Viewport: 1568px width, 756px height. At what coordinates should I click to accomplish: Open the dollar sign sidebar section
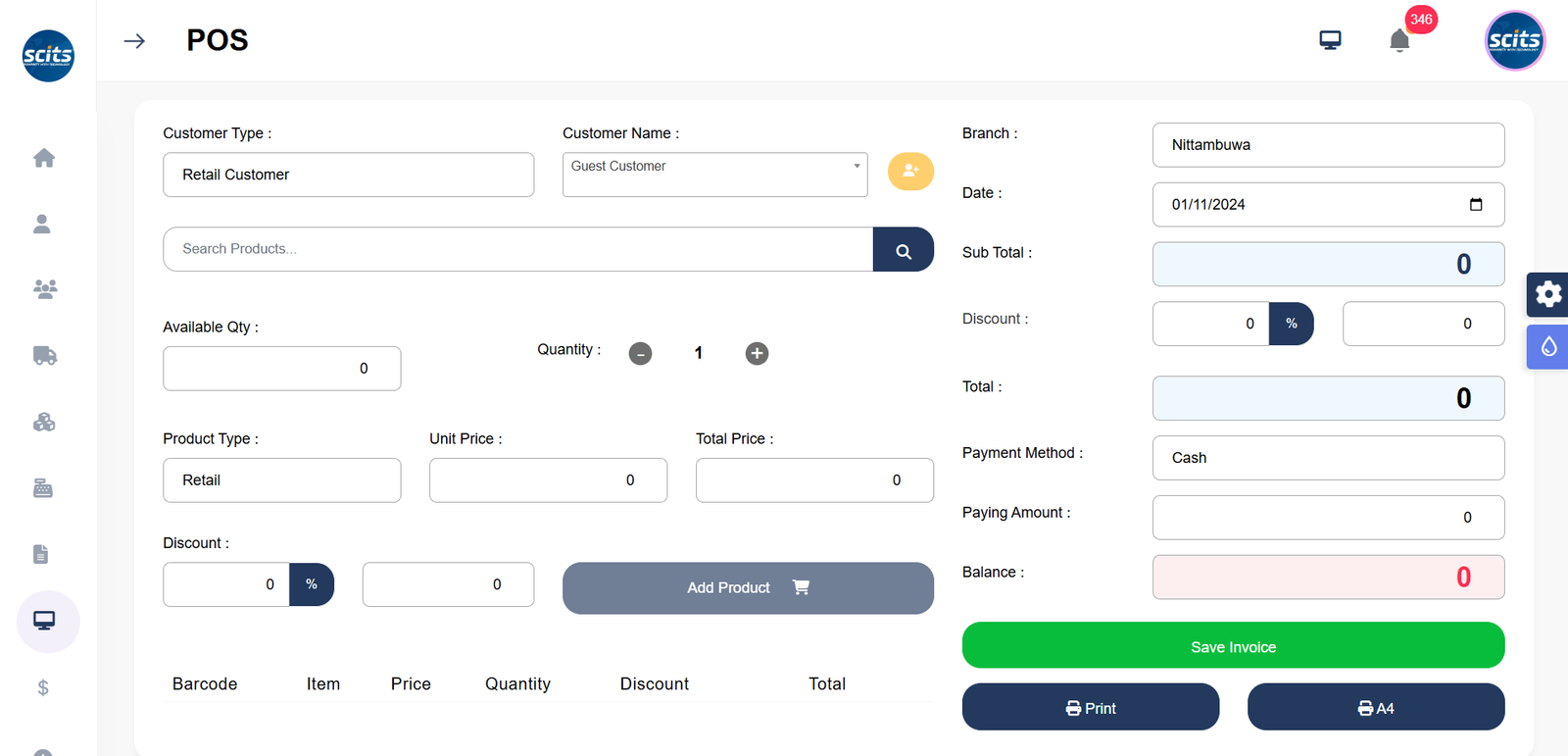43,687
